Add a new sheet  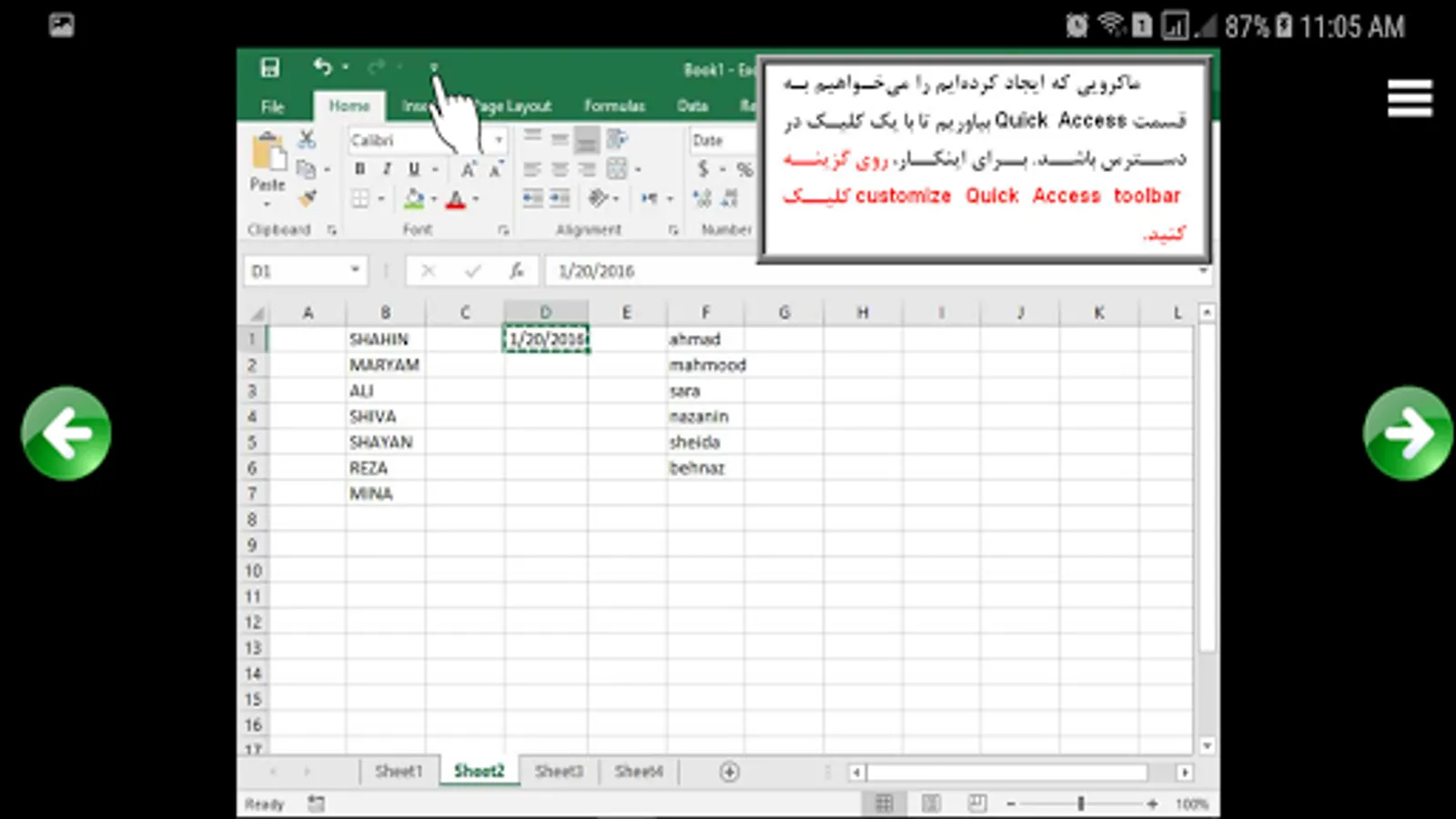(729, 772)
